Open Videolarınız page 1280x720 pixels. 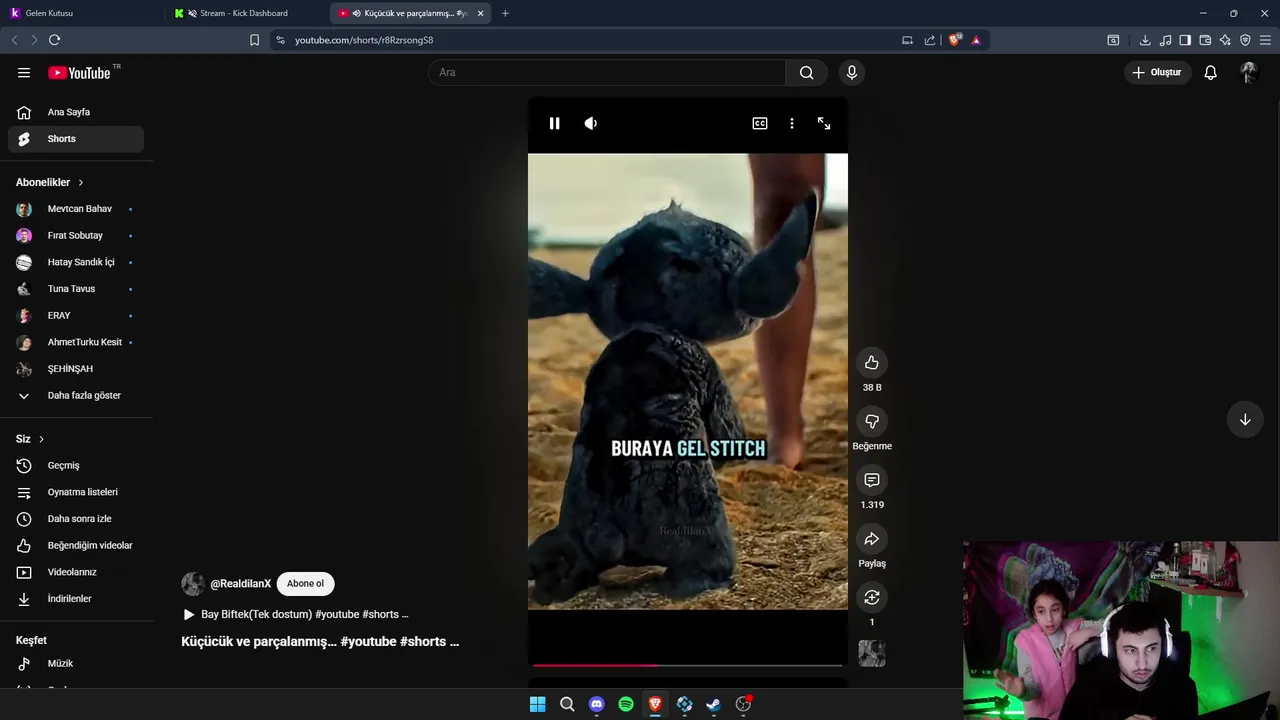(76, 572)
